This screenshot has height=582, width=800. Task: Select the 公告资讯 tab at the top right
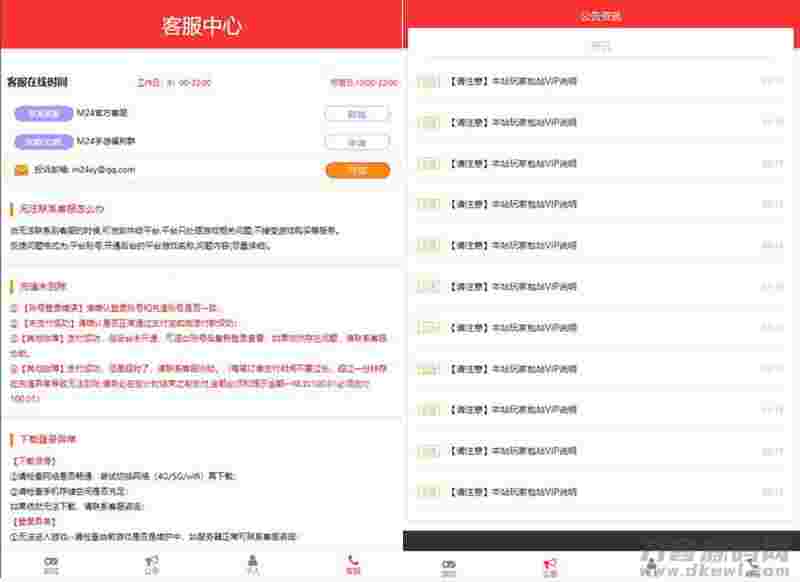click(598, 15)
